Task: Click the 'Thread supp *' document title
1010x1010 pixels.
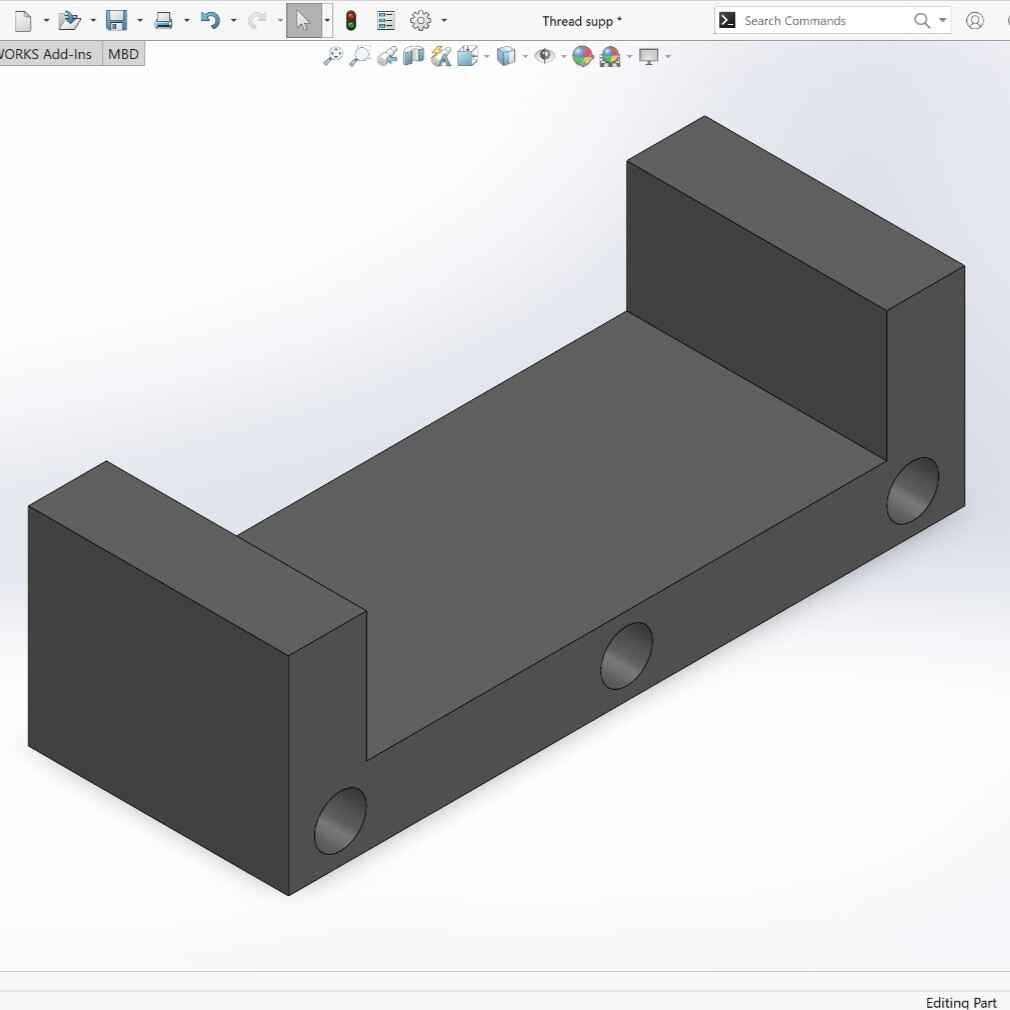Action: click(x=582, y=21)
